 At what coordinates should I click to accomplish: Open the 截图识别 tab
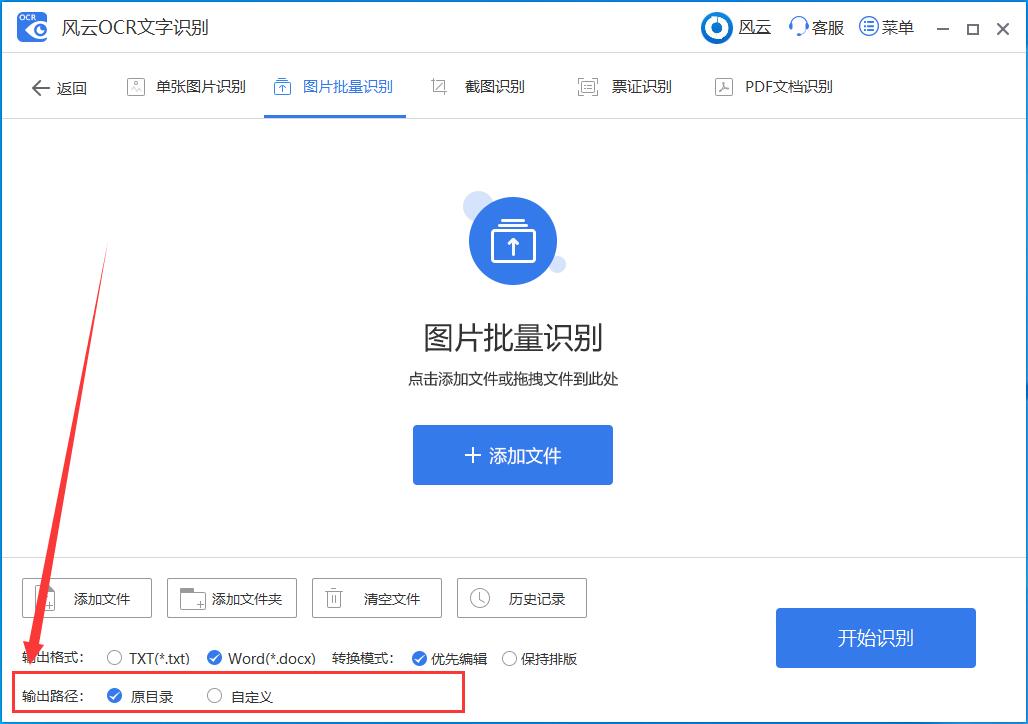click(x=477, y=87)
